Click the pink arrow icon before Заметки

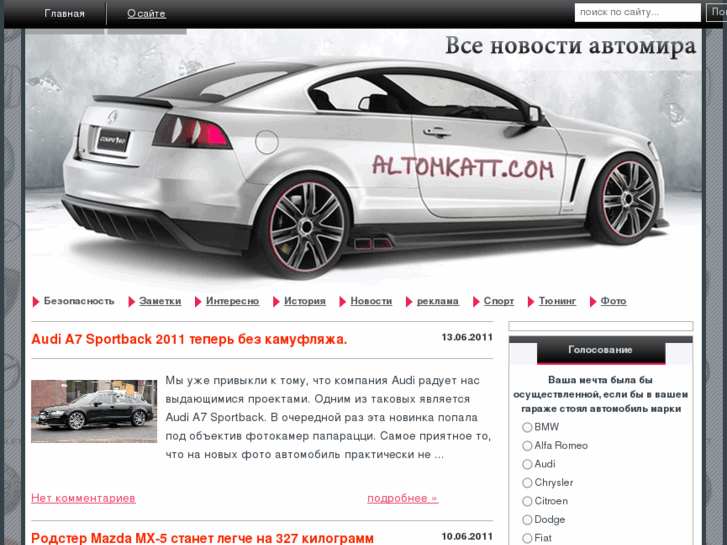pyautogui.click(x=132, y=301)
